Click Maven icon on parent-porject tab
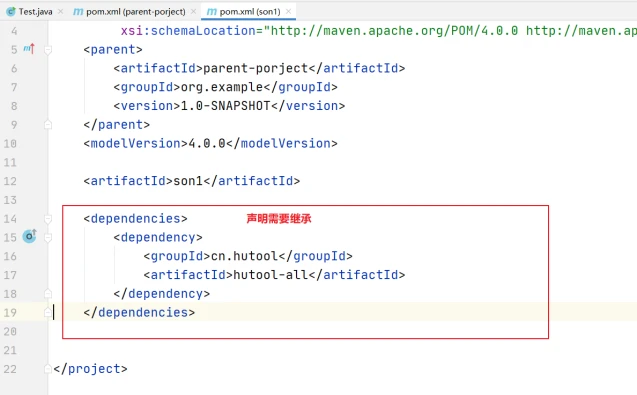Image resolution: width=637 pixels, height=395 pixels. pos(78,12)
